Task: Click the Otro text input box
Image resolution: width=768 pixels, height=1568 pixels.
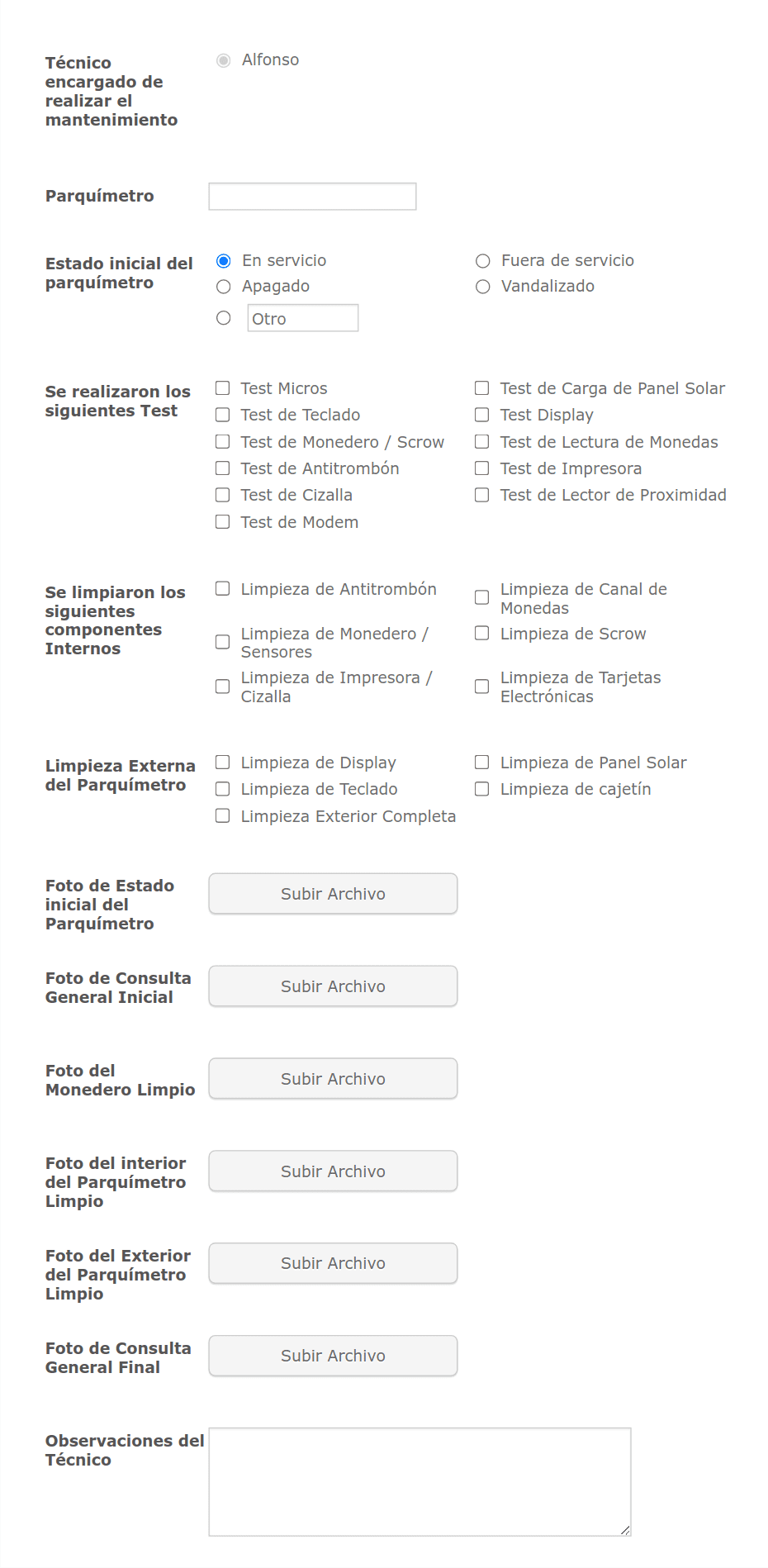Action: point(303,318)
